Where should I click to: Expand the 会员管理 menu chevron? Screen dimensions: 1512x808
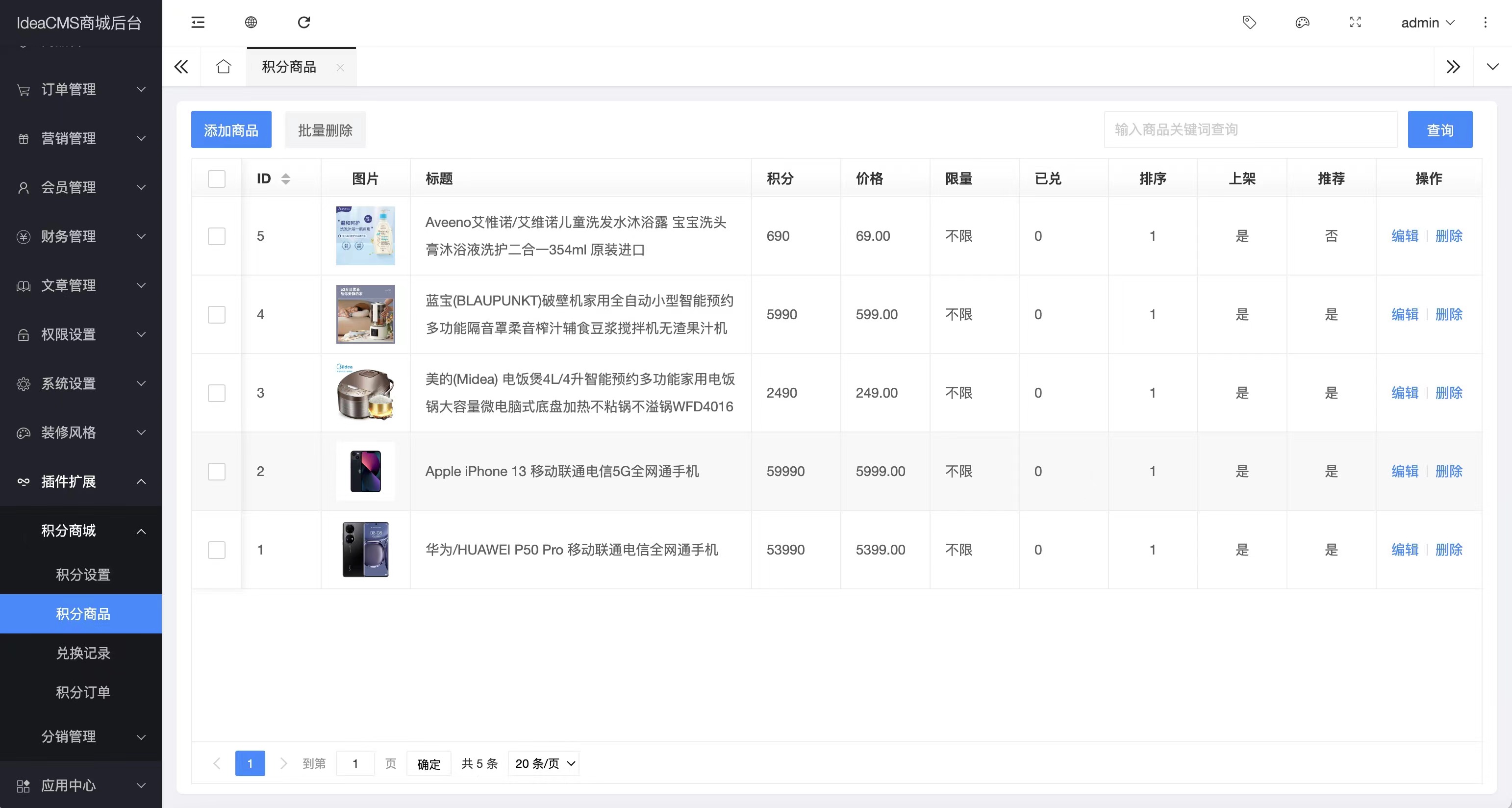click(141, 187)
